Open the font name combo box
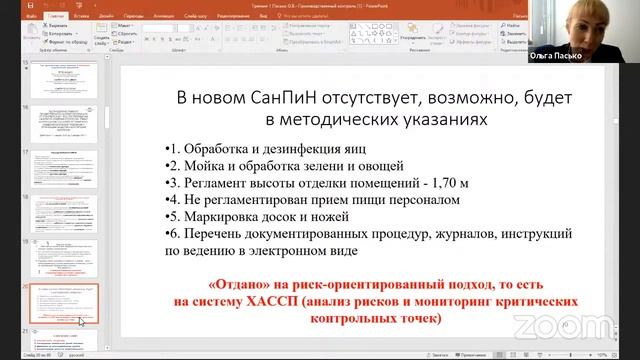Viewport: 640px width, 360px height. point(160,28)
